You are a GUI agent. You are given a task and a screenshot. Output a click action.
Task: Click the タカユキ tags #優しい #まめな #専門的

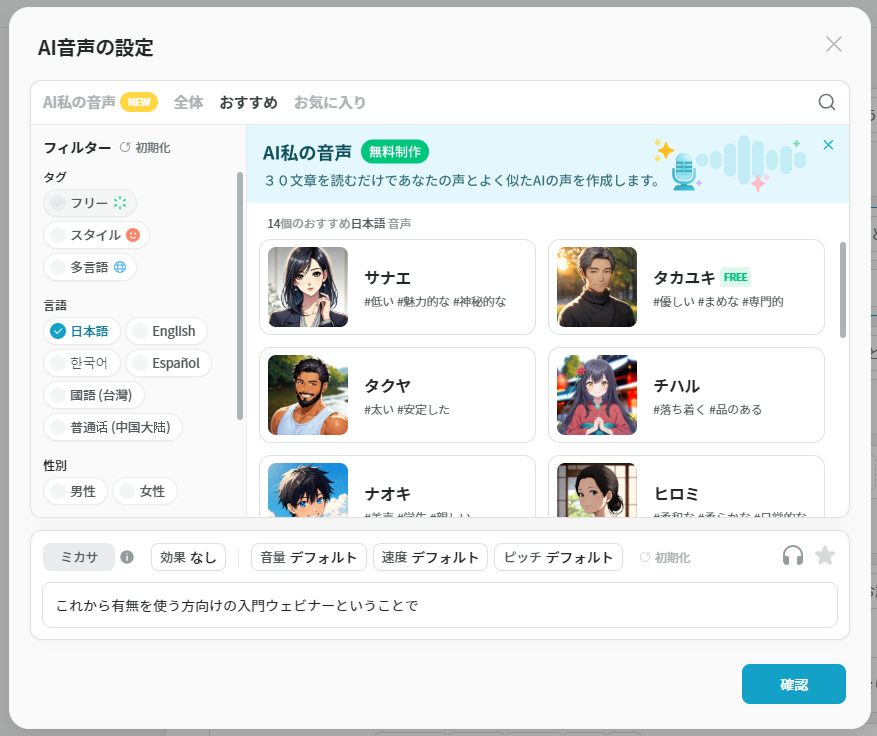coord(718,301)
